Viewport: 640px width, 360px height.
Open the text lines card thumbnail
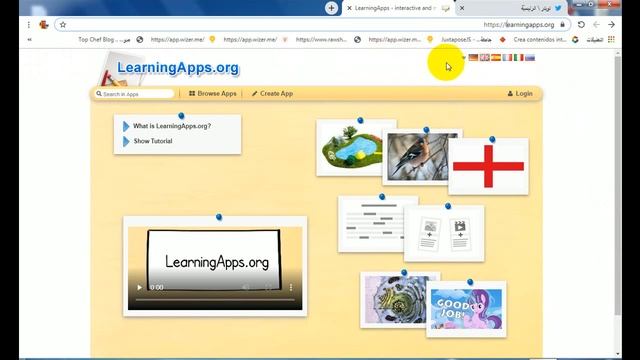[x=371, y=224]
